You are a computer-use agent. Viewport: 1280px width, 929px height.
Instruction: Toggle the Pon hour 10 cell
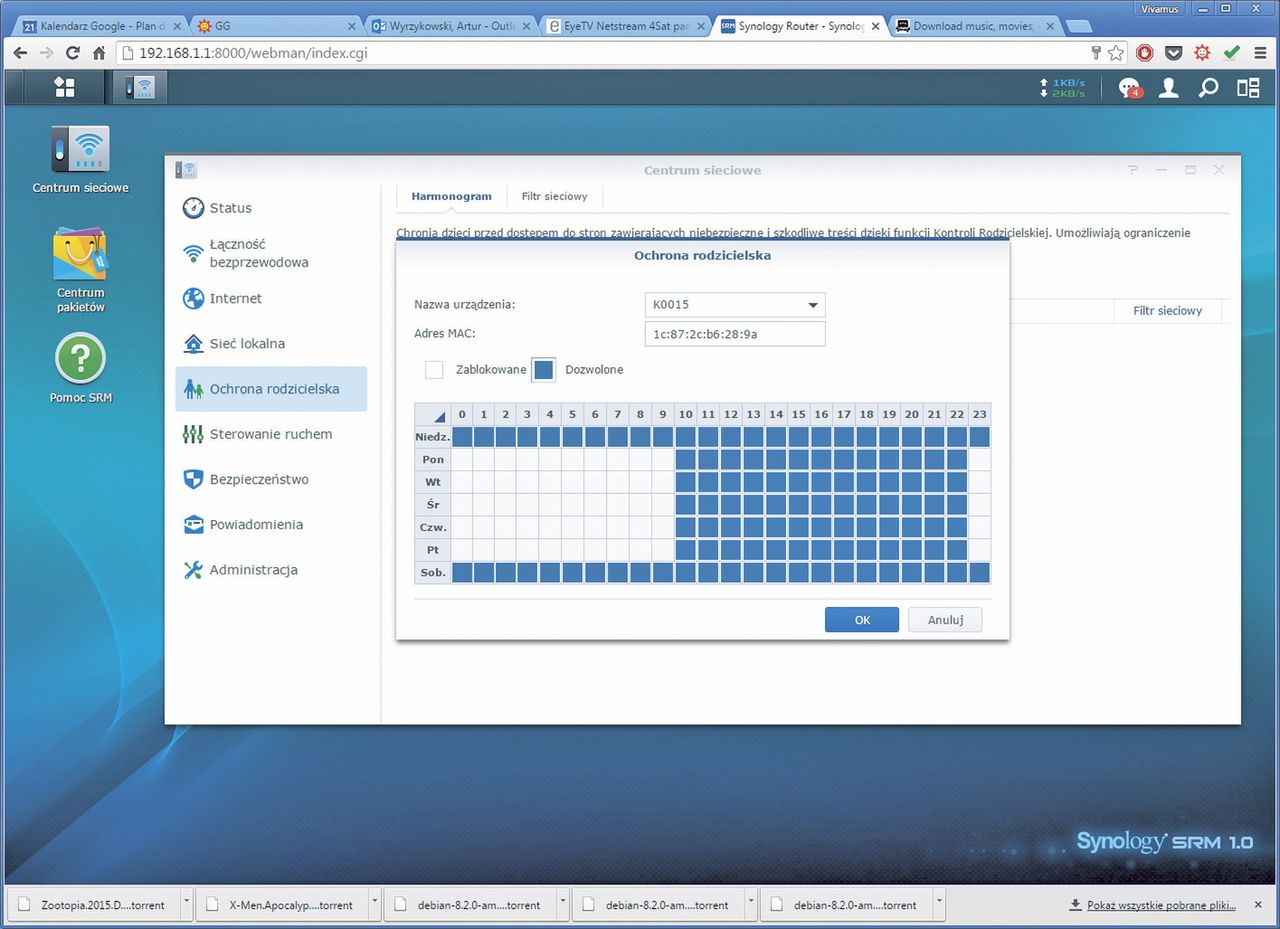pos(686,459)
